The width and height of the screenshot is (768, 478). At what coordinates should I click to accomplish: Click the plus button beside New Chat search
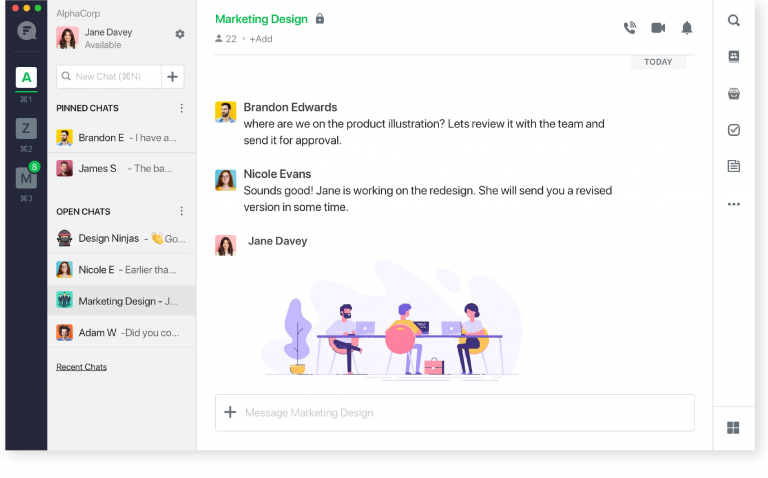click(172, 77)
